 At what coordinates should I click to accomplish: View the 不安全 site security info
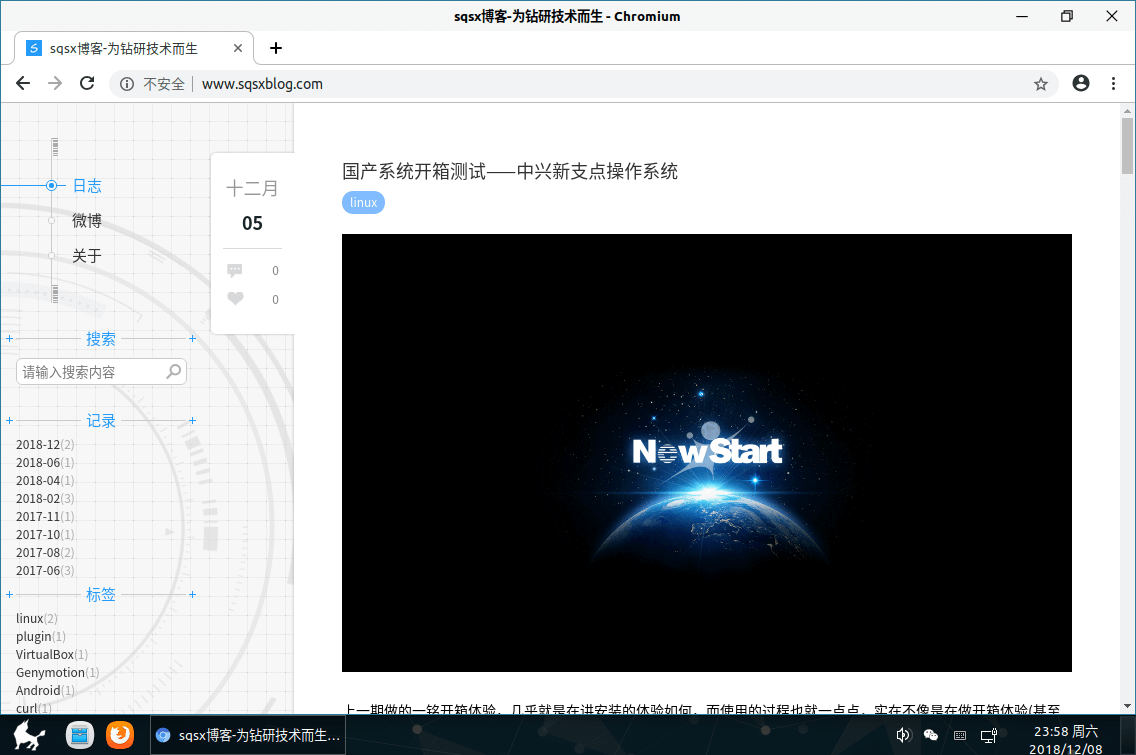pyautogui.click(x=152, y=84)
